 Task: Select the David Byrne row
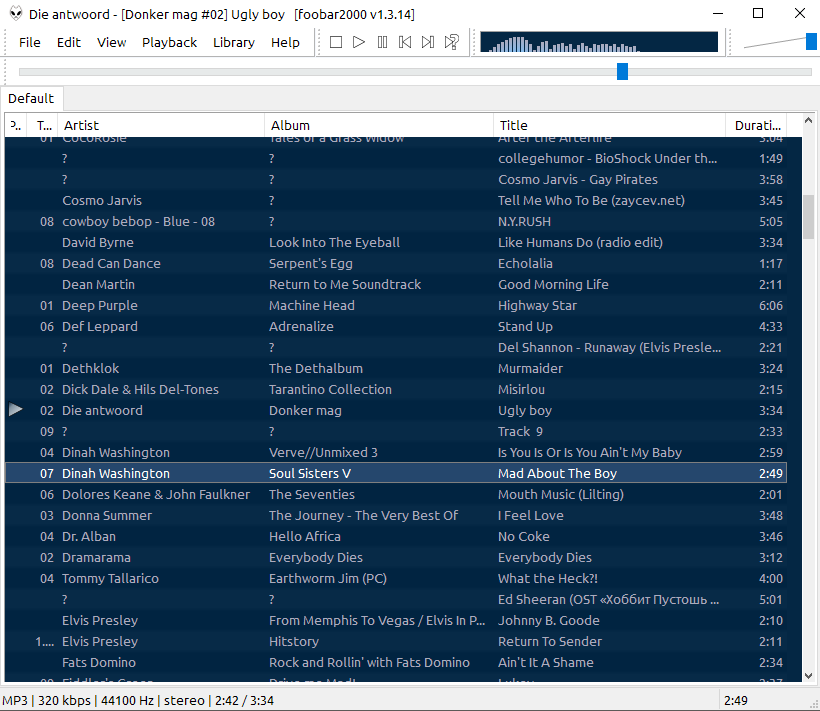coord(396,243)
